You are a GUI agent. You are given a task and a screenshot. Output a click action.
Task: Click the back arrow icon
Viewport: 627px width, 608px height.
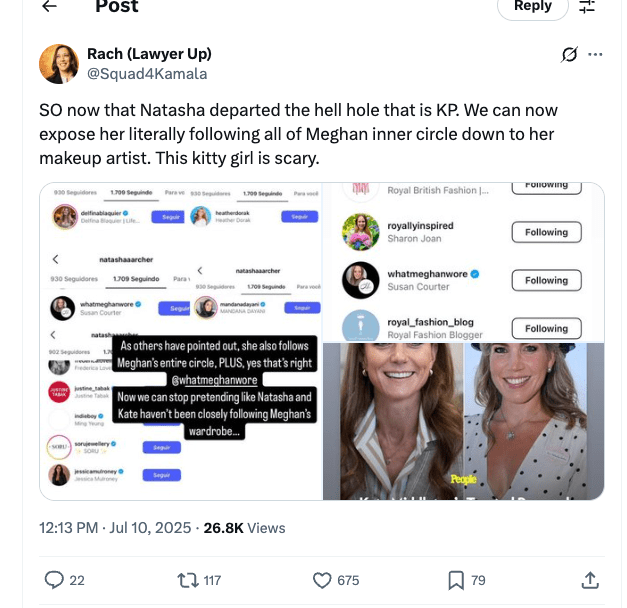point(49,6)
